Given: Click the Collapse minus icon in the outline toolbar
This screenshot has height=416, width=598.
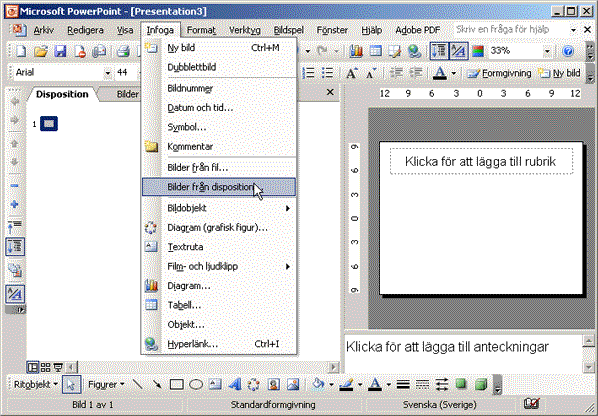Looking at the screenshot, I should pyautogui.click(x=14, y=185).
